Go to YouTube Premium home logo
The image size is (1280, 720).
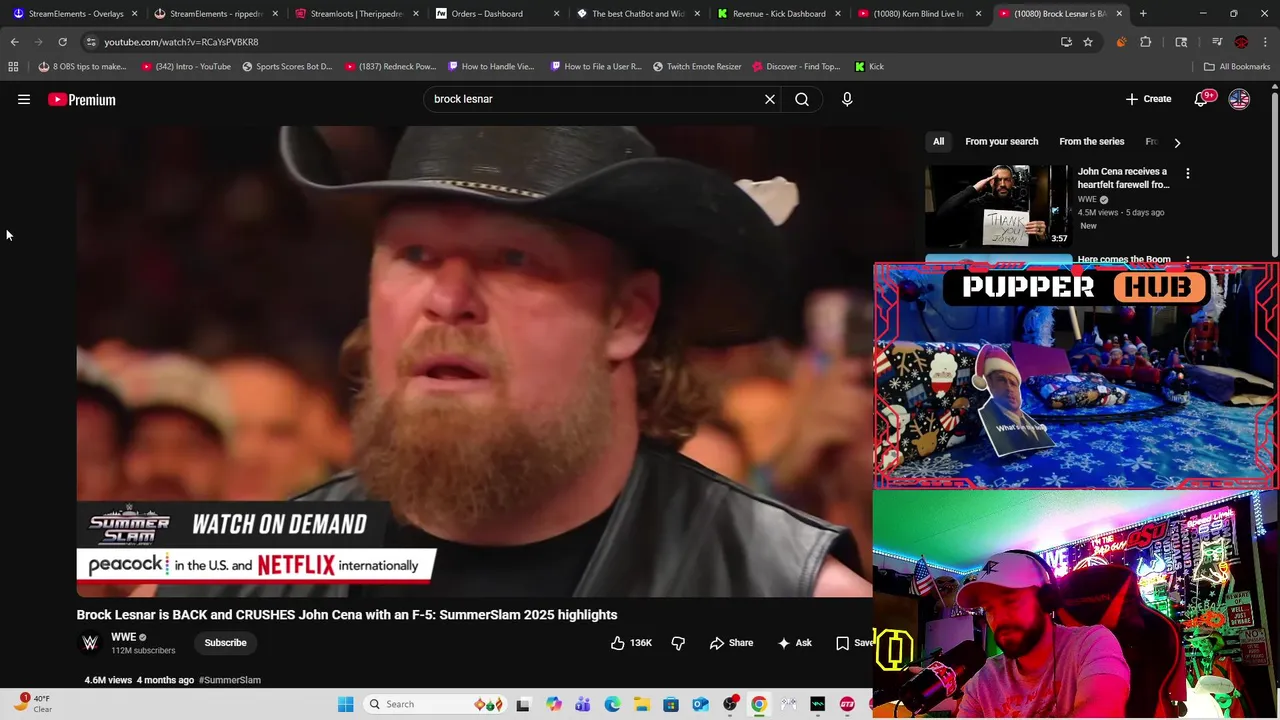pyautogui.click(x=82, y=99)
